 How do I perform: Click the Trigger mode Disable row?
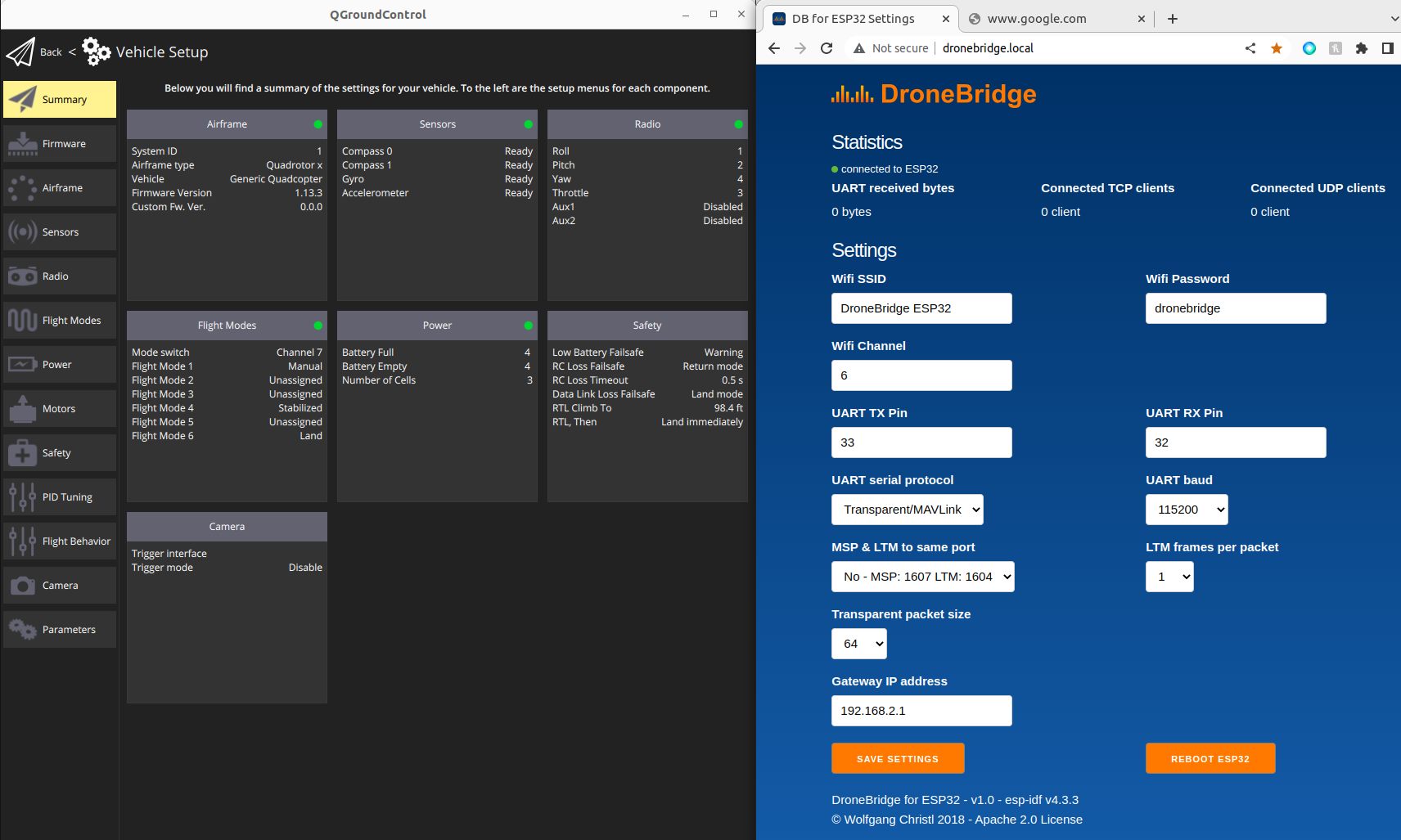227,568
